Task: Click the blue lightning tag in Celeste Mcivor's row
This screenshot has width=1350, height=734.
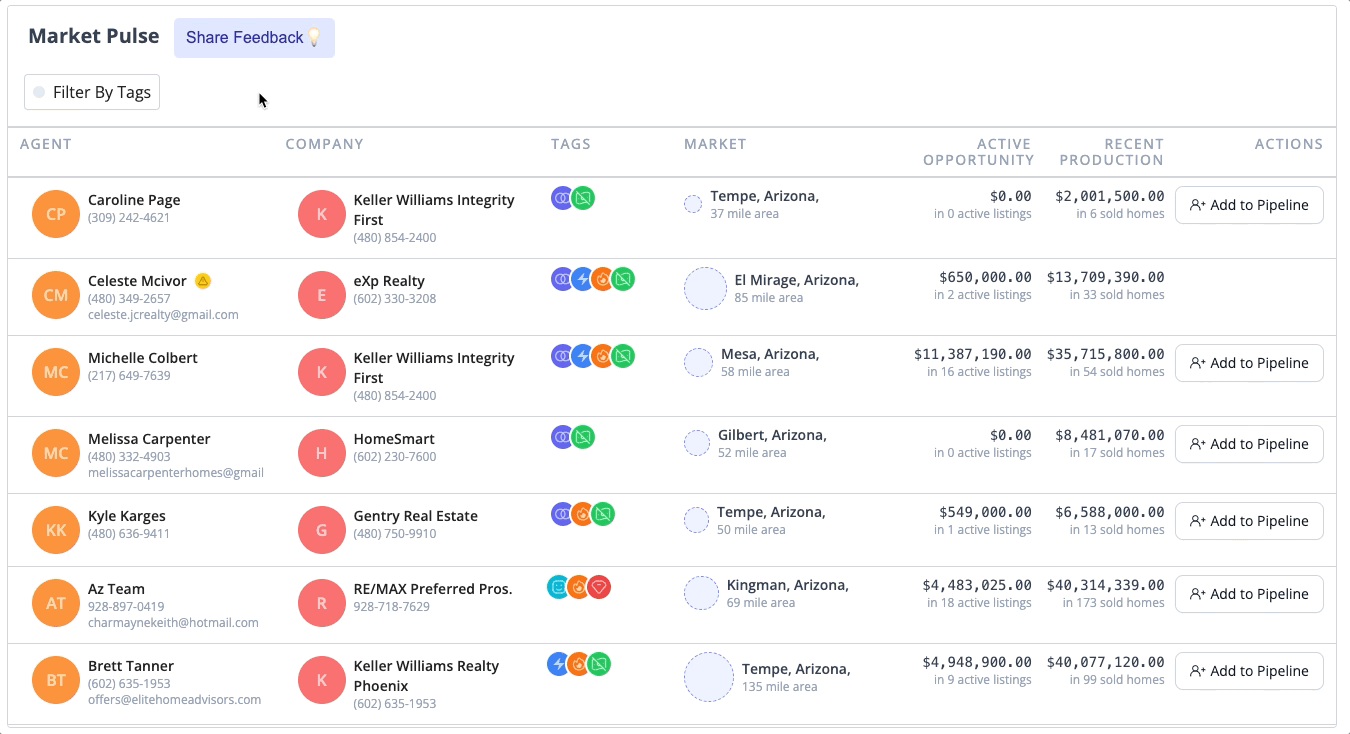Action: [583, 279]
